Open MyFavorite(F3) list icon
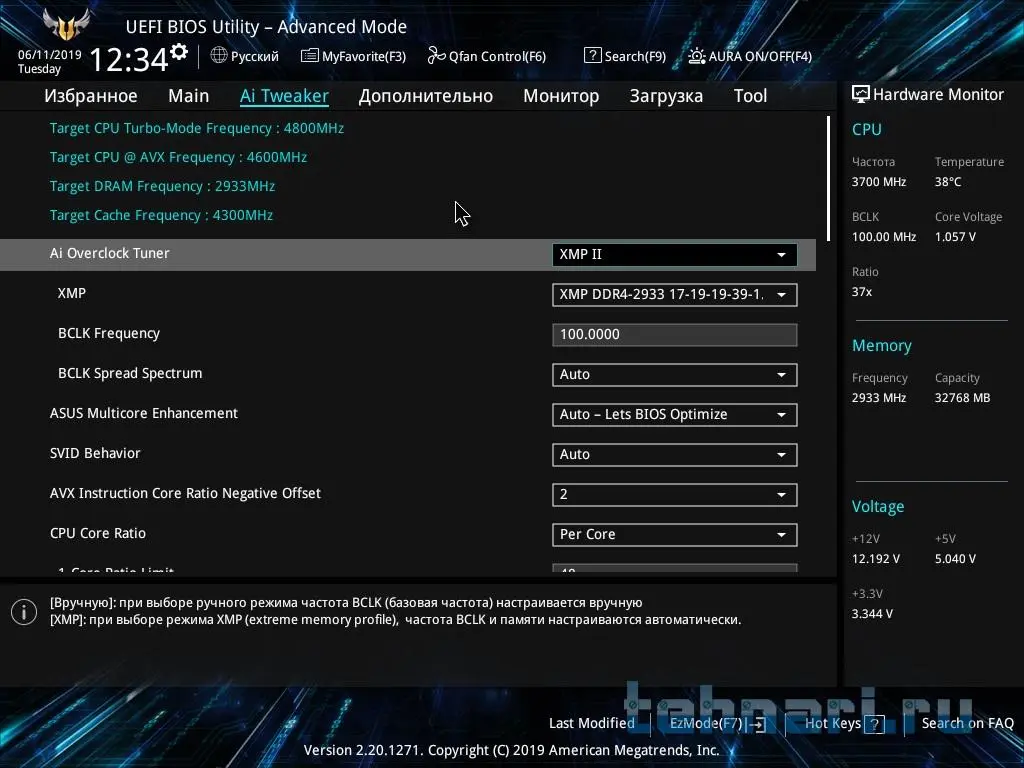Viewport: 1024px width, 768px height. [310, 56]
